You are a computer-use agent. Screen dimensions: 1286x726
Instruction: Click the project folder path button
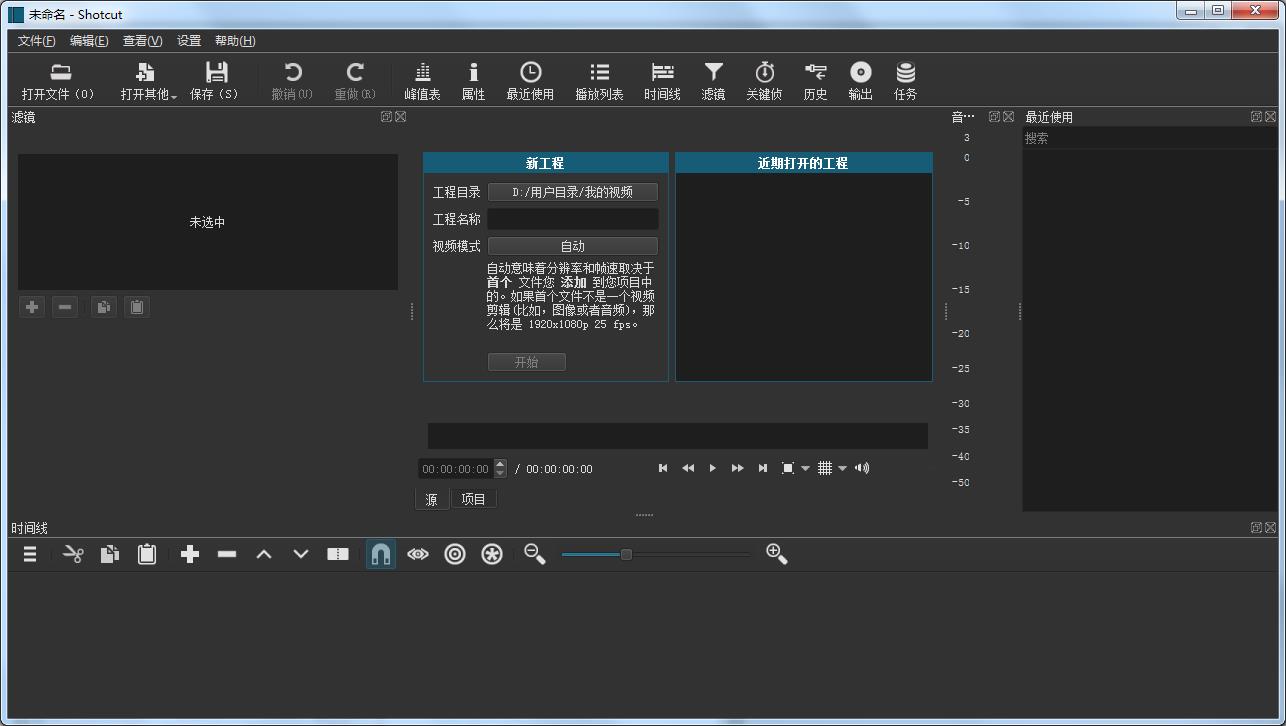click(x=572, y=192)
